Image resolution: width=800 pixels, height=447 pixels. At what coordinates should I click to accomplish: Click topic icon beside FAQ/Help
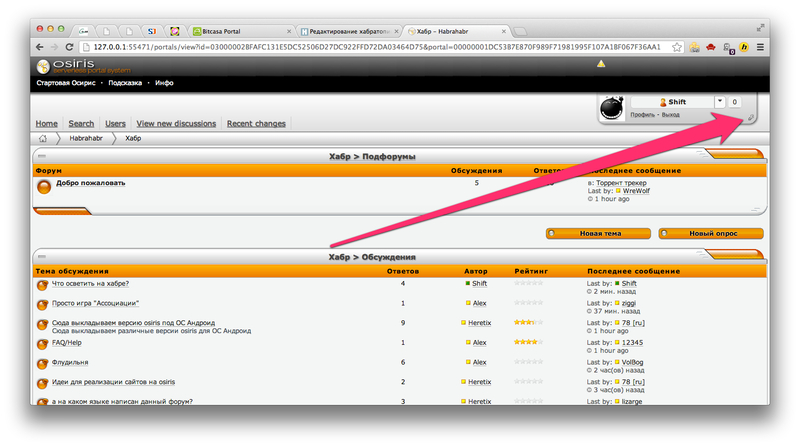pyautogui.click(x=42, y=344)
